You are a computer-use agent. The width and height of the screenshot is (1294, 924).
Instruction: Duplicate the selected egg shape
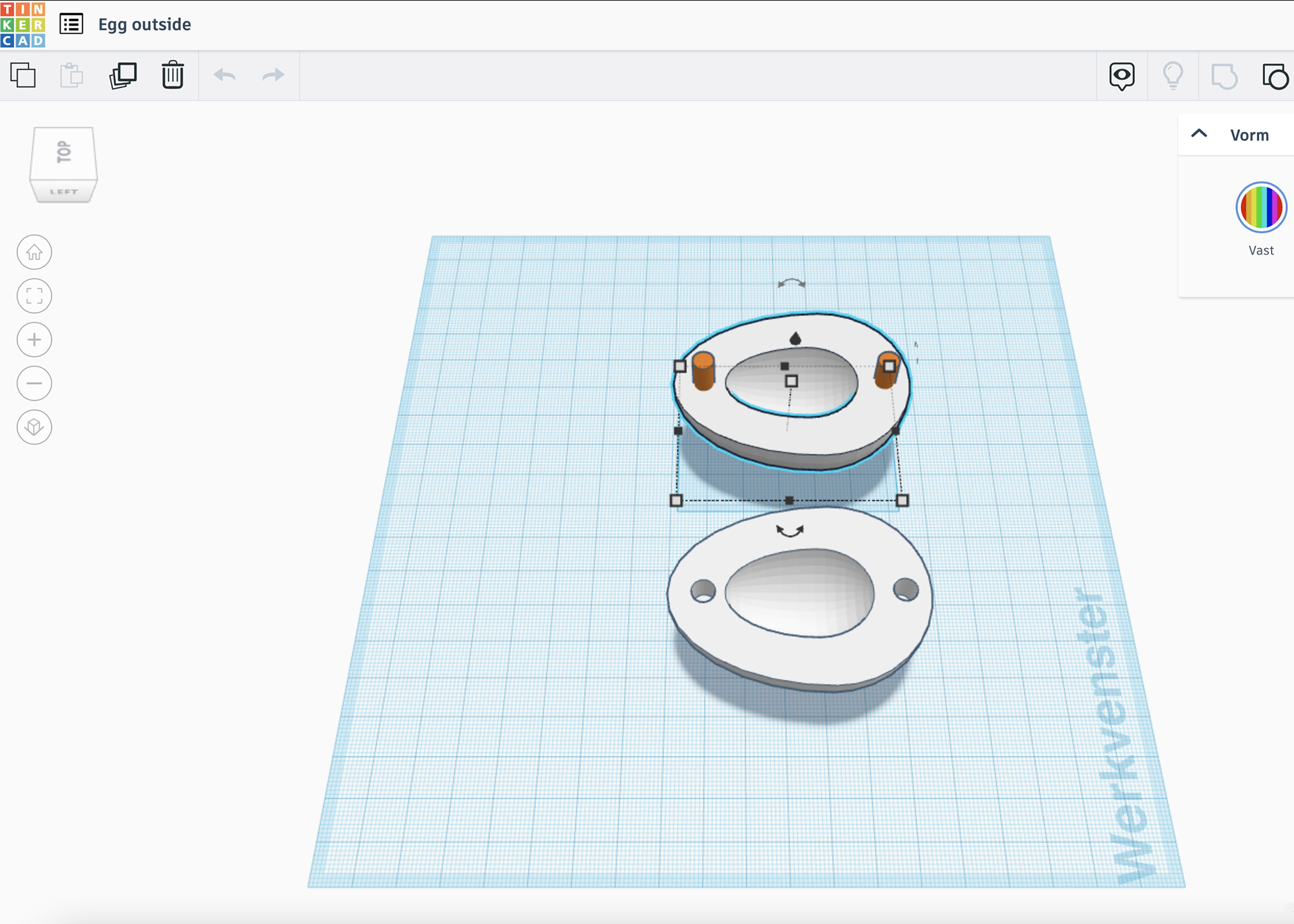[123, 75]
